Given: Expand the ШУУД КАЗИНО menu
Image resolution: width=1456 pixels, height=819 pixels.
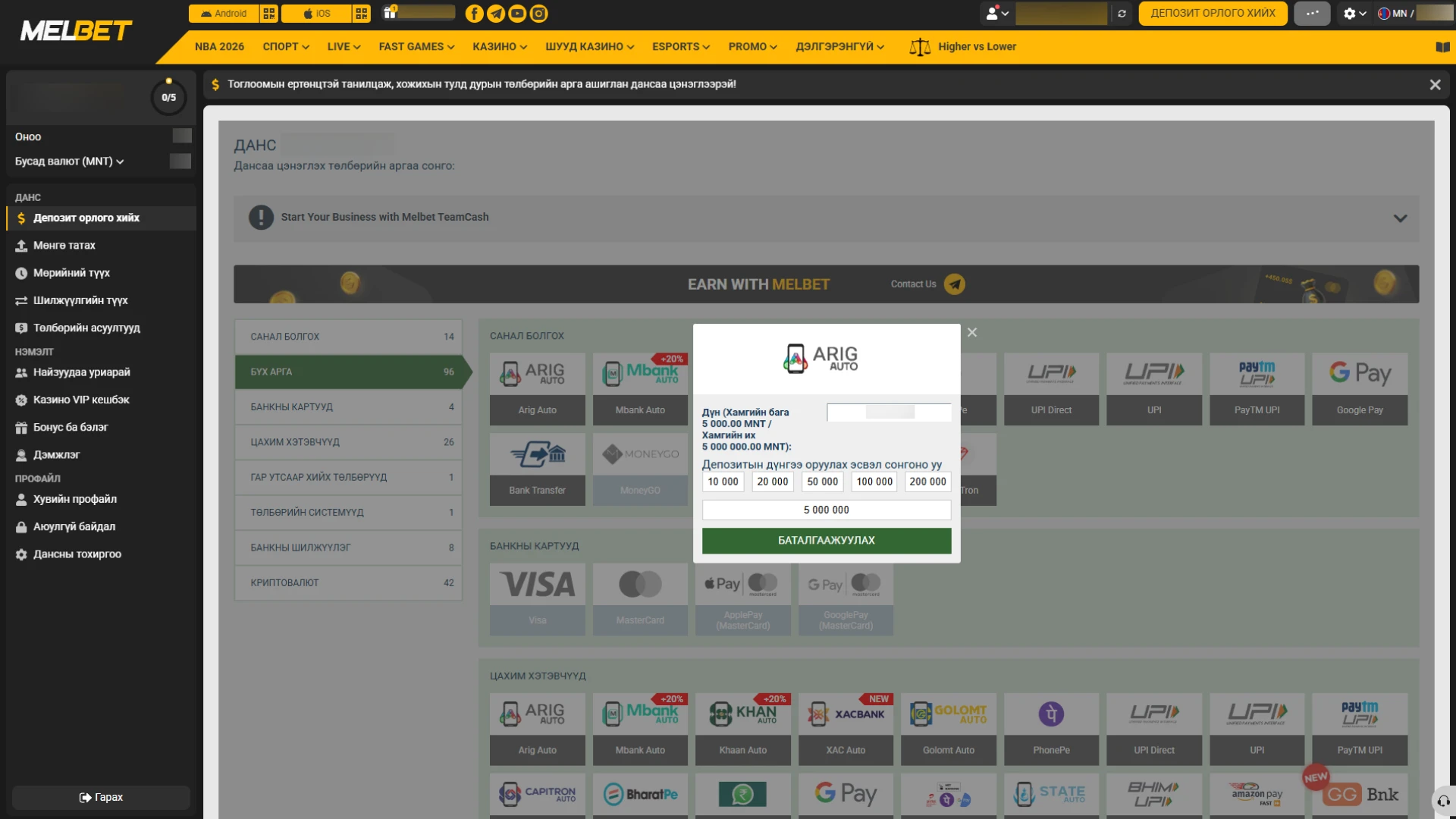Looking at the screenshot, I should point(590,47).
